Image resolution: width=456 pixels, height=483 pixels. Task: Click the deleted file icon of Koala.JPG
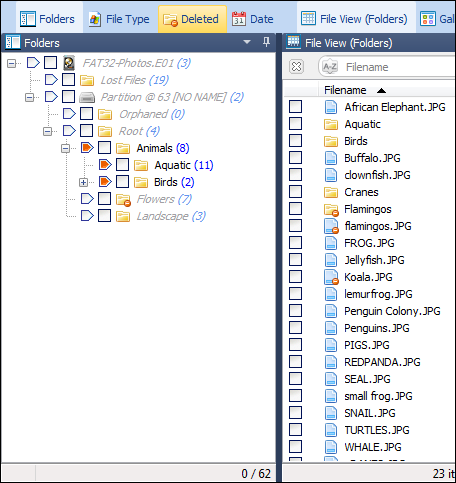click(x=331, y=277)
